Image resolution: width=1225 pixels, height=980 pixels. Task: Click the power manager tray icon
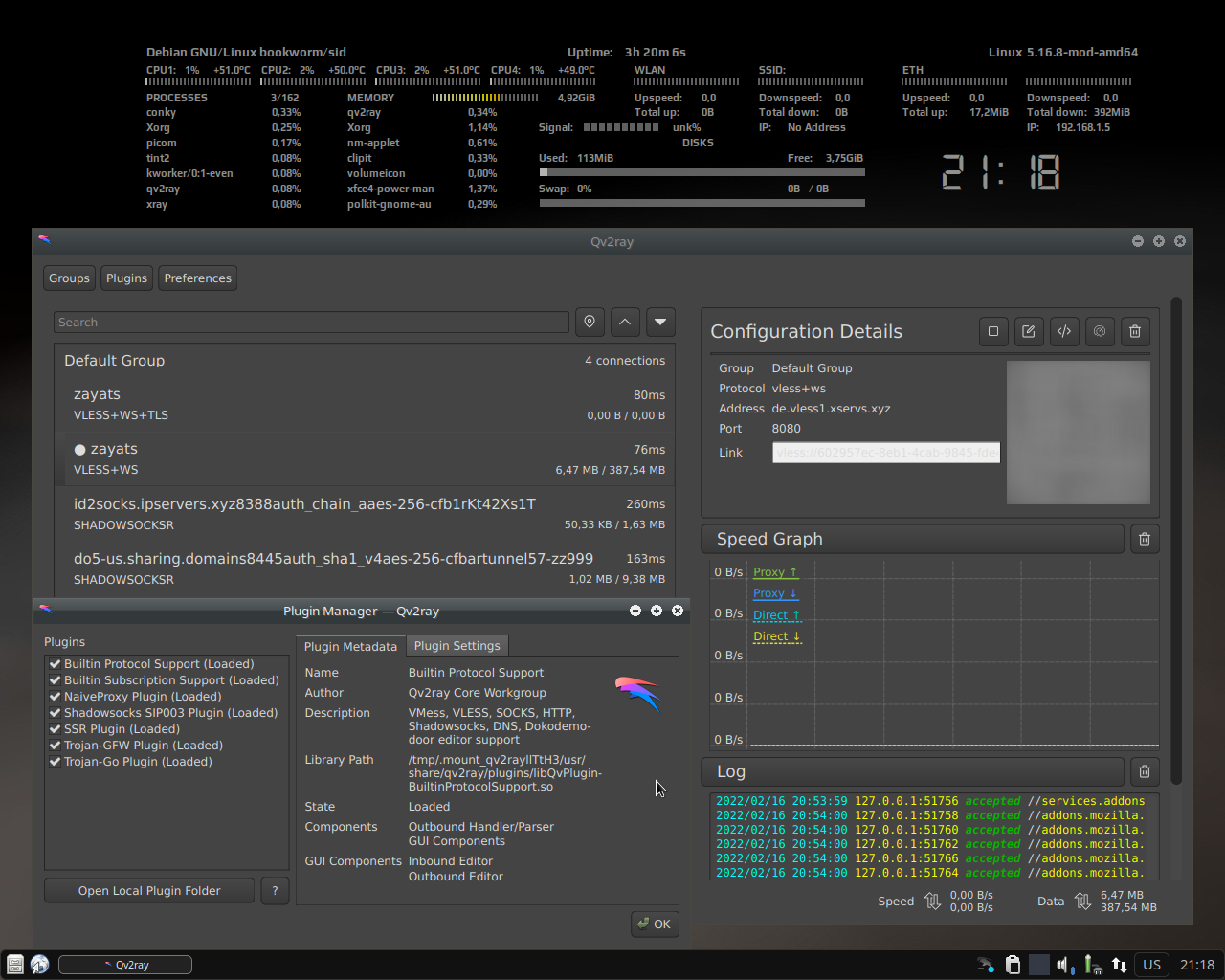tap(1092, 965)
